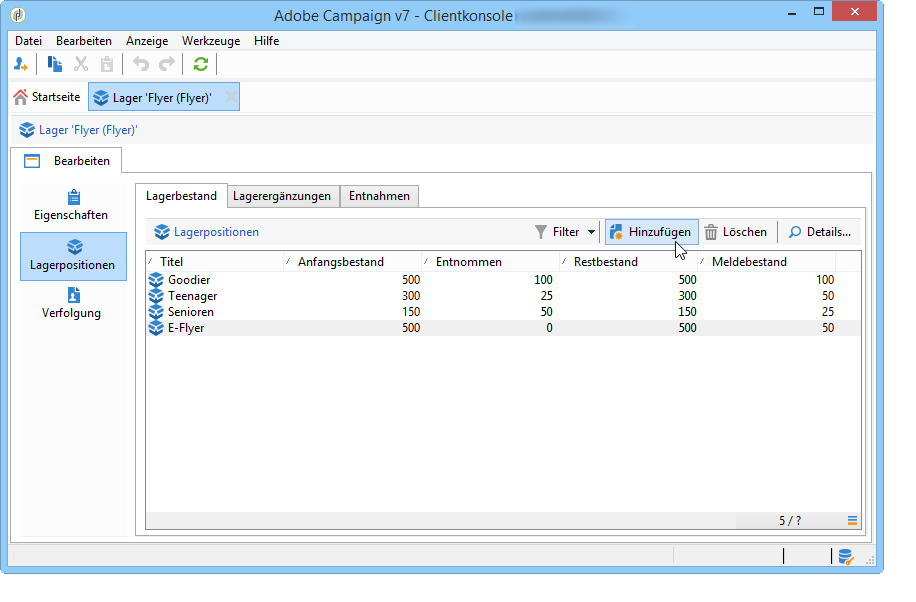This screenshot has height=602, width=916.
Task: Click Anfangsbestand value 150 in Senioren row
Action: click(x=411, y=312)
